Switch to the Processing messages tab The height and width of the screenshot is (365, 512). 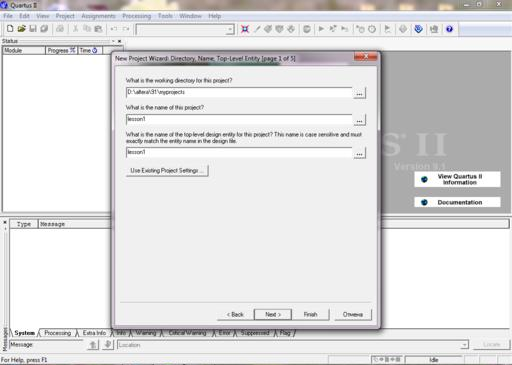58,333
